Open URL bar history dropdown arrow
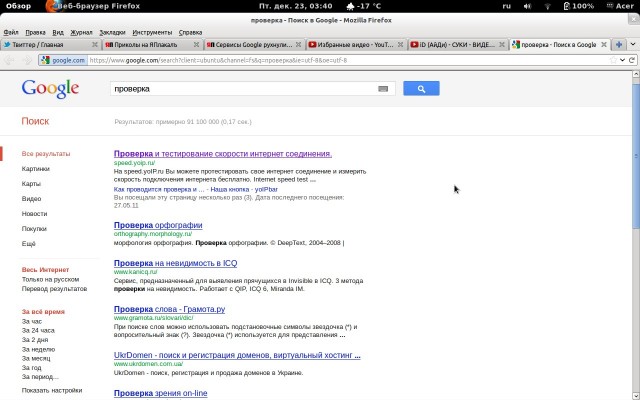640x400 pixels. 622,60
